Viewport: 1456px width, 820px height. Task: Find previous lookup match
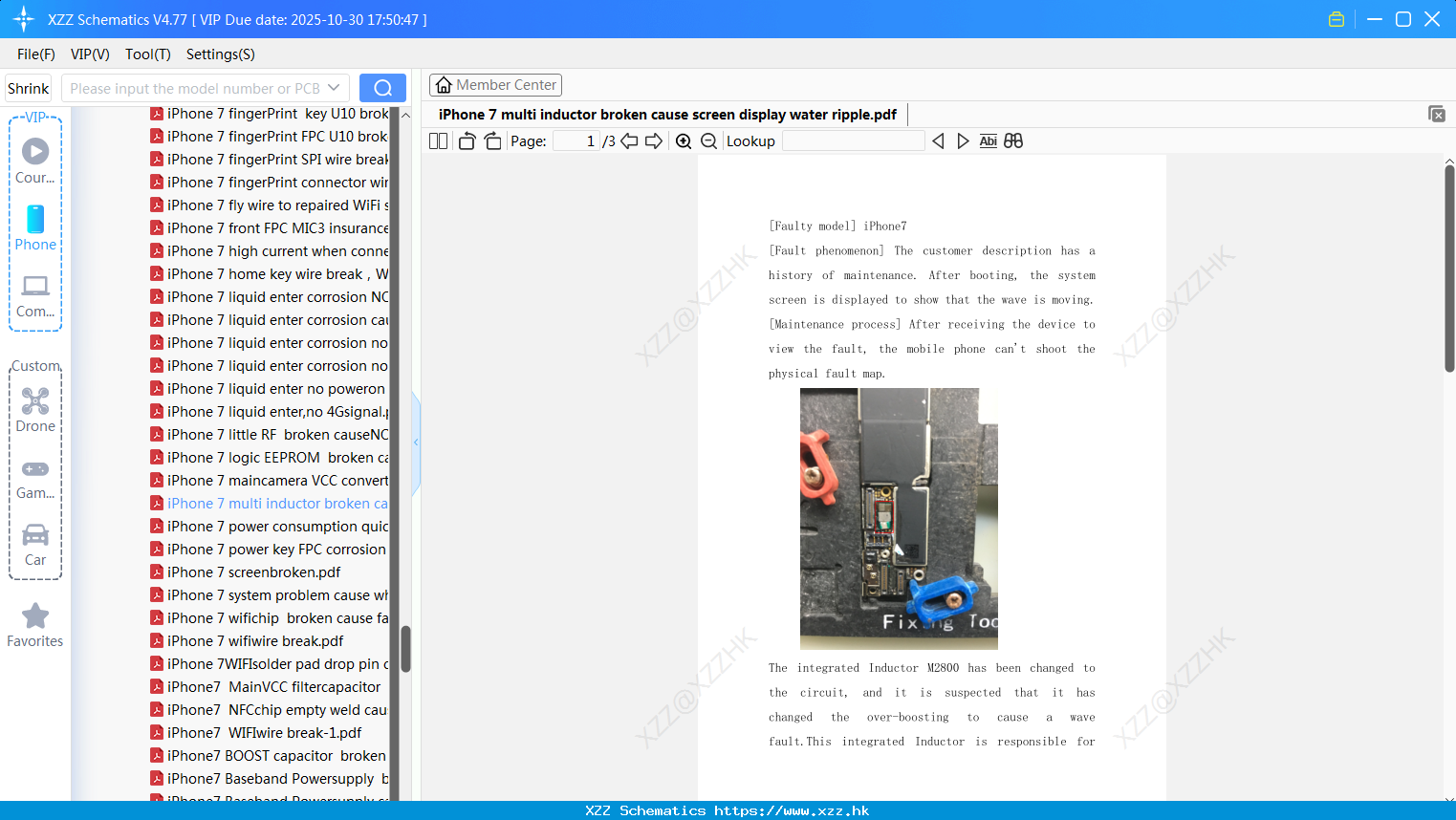click(938, 141)
